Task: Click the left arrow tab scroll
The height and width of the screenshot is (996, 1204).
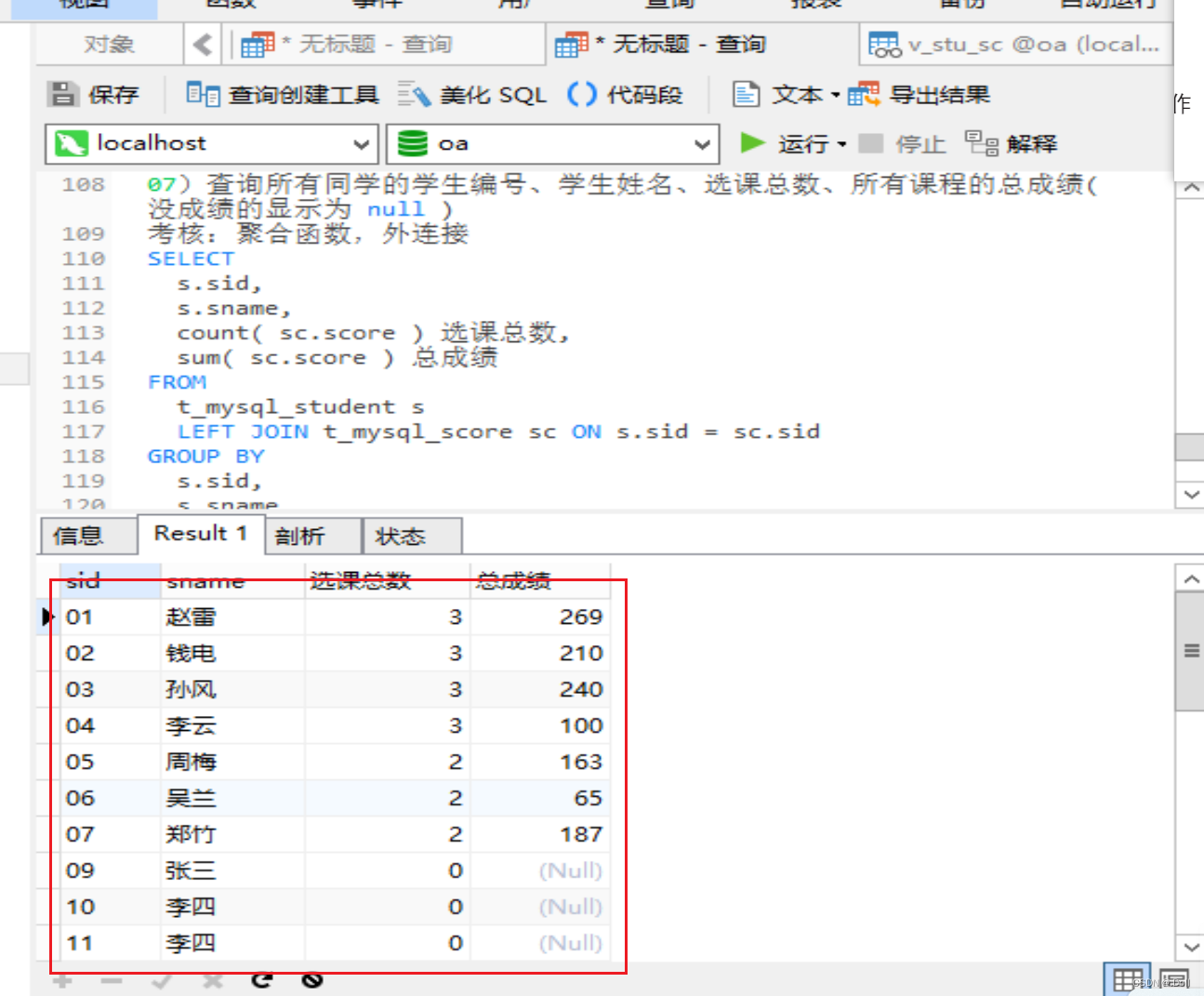Action: coord(203,44)
